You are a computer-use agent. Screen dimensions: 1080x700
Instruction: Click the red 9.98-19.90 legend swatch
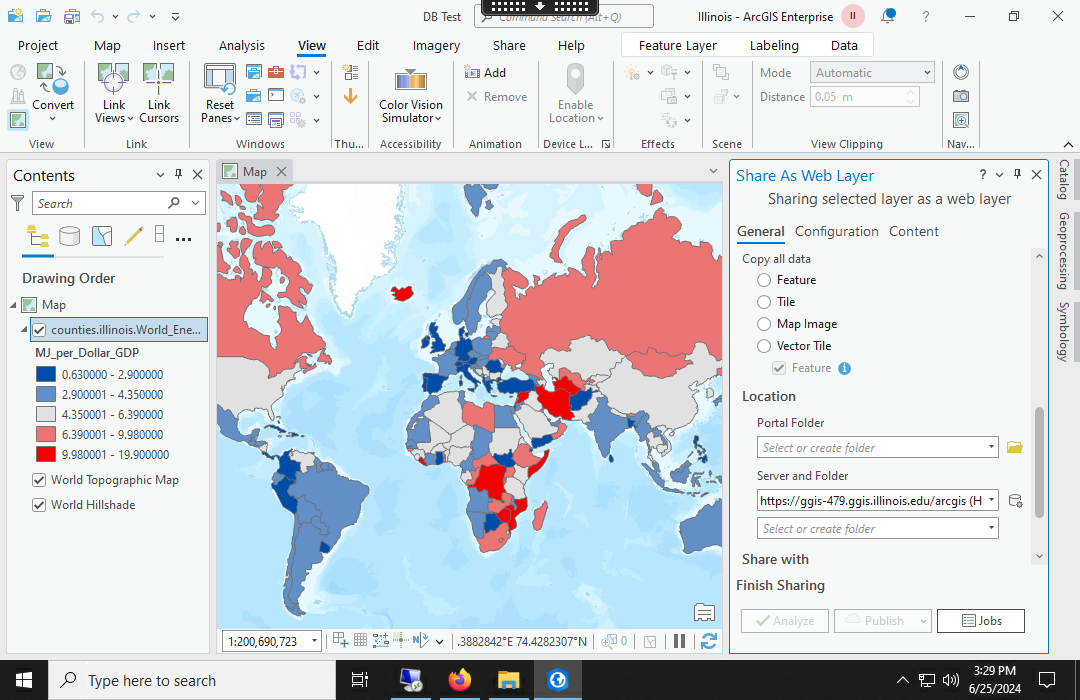(x=46, y=454)
